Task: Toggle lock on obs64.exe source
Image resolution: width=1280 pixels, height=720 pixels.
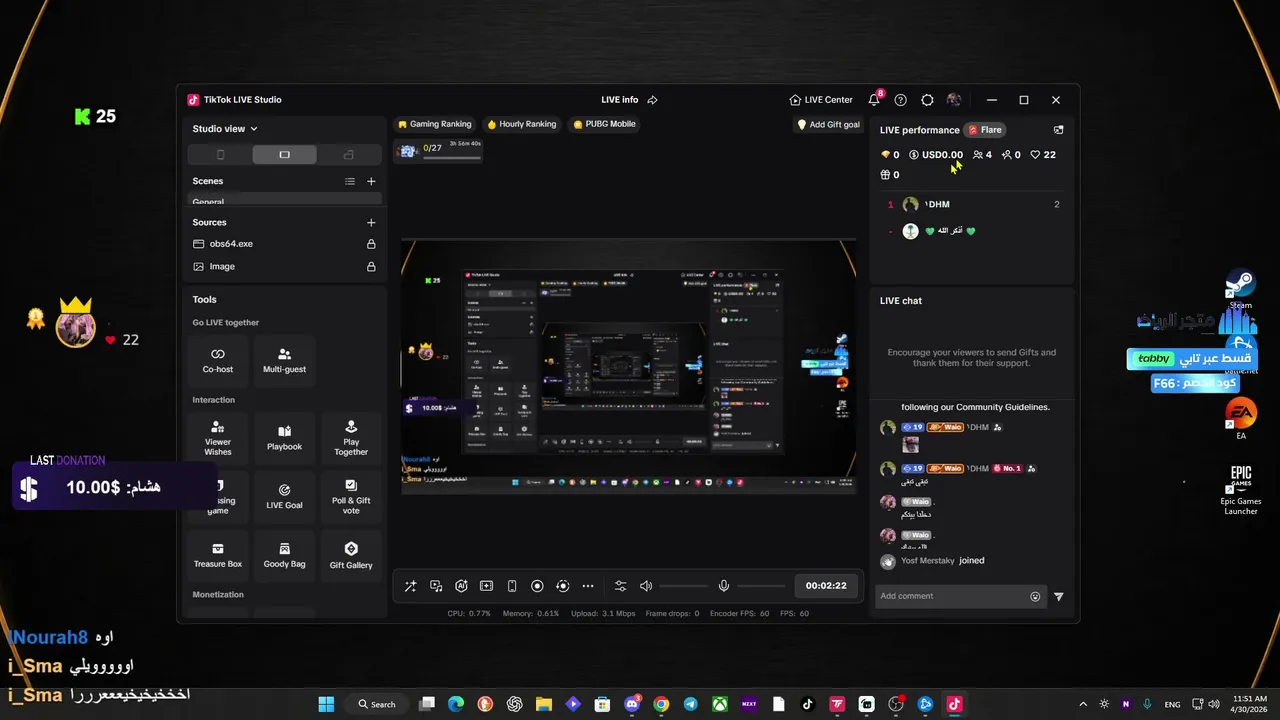Action: point(371,244)
